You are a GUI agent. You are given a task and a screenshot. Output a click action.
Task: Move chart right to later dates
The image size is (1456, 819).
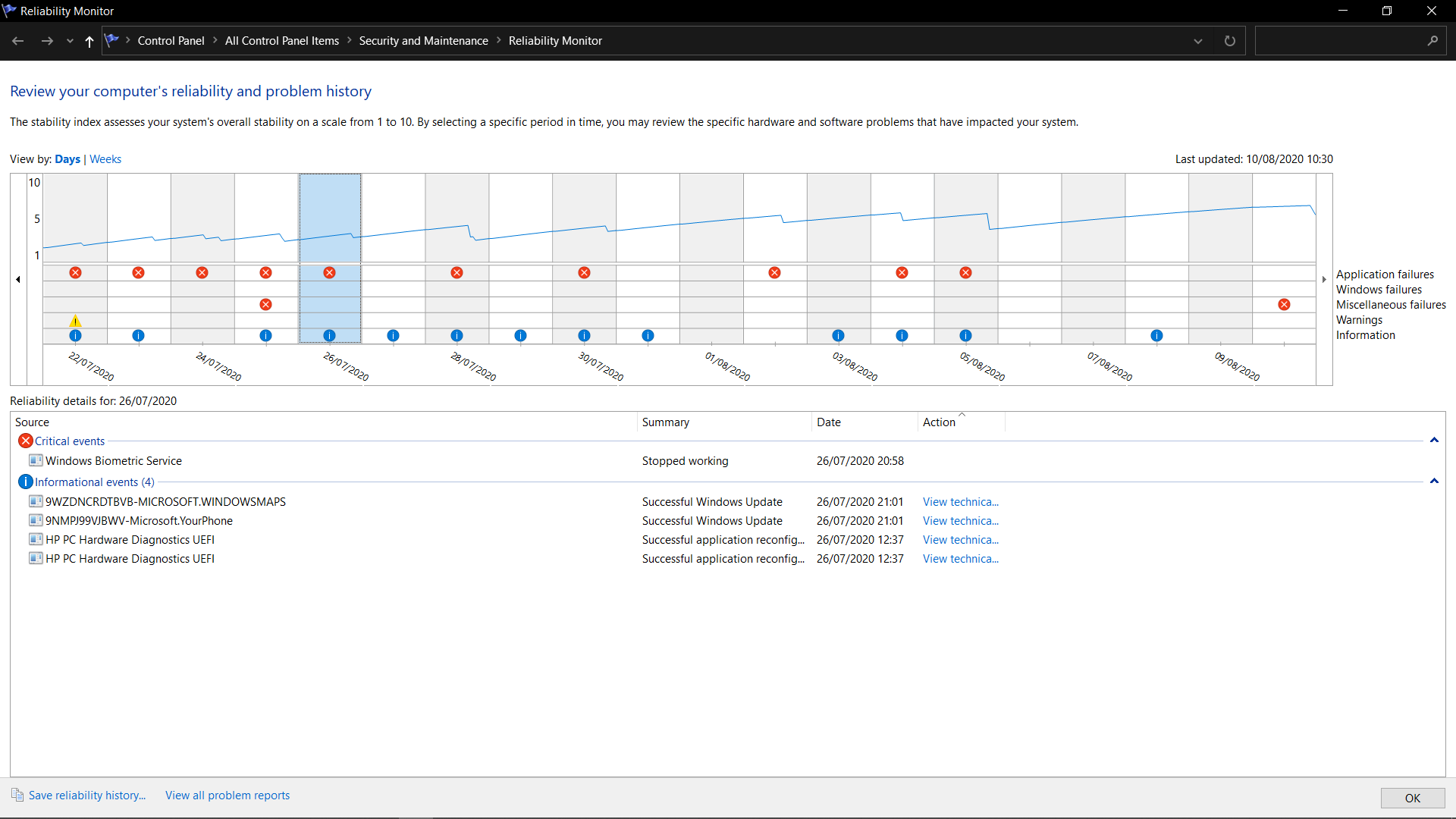click(x=1324, y=280)
